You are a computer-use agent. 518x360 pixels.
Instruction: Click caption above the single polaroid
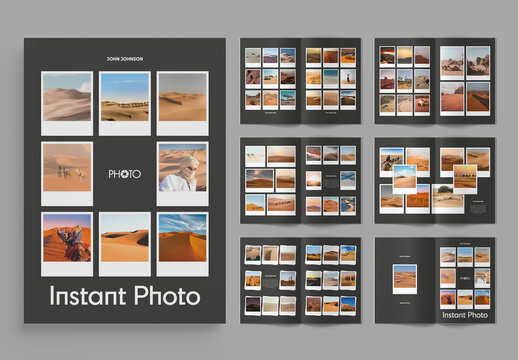(405, 257)
